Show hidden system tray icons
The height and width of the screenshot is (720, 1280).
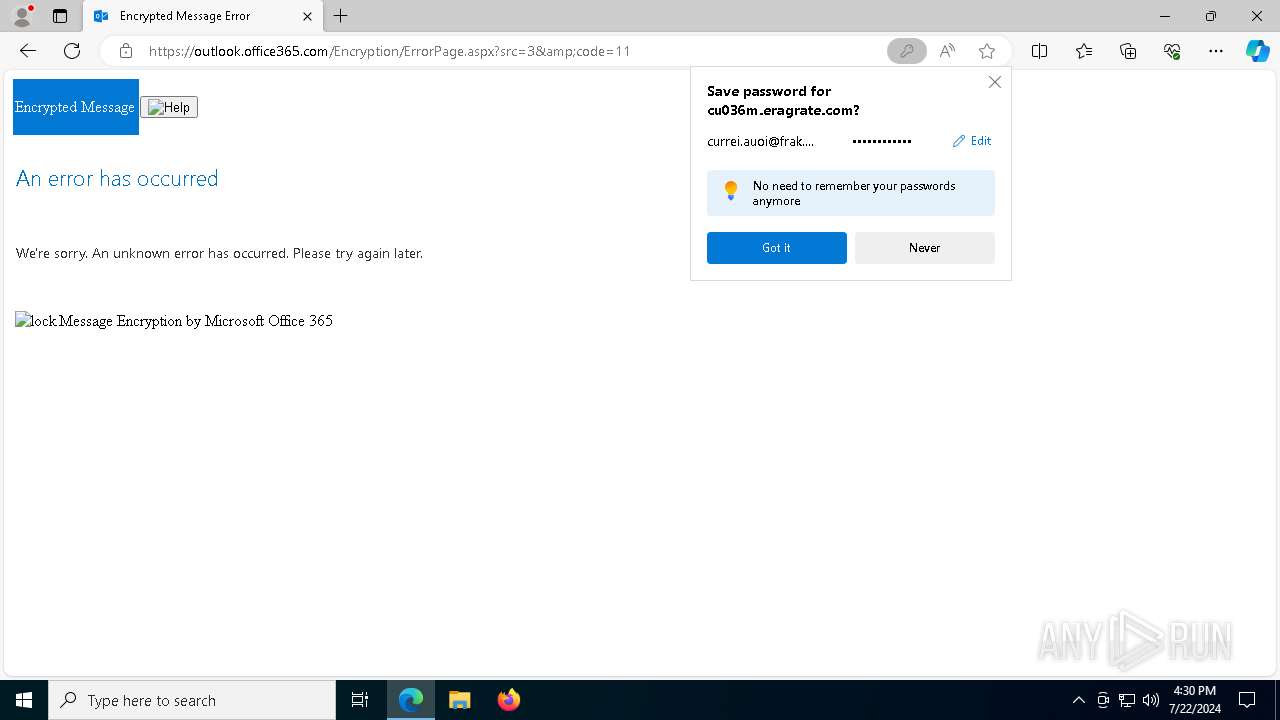(1078, 700)
